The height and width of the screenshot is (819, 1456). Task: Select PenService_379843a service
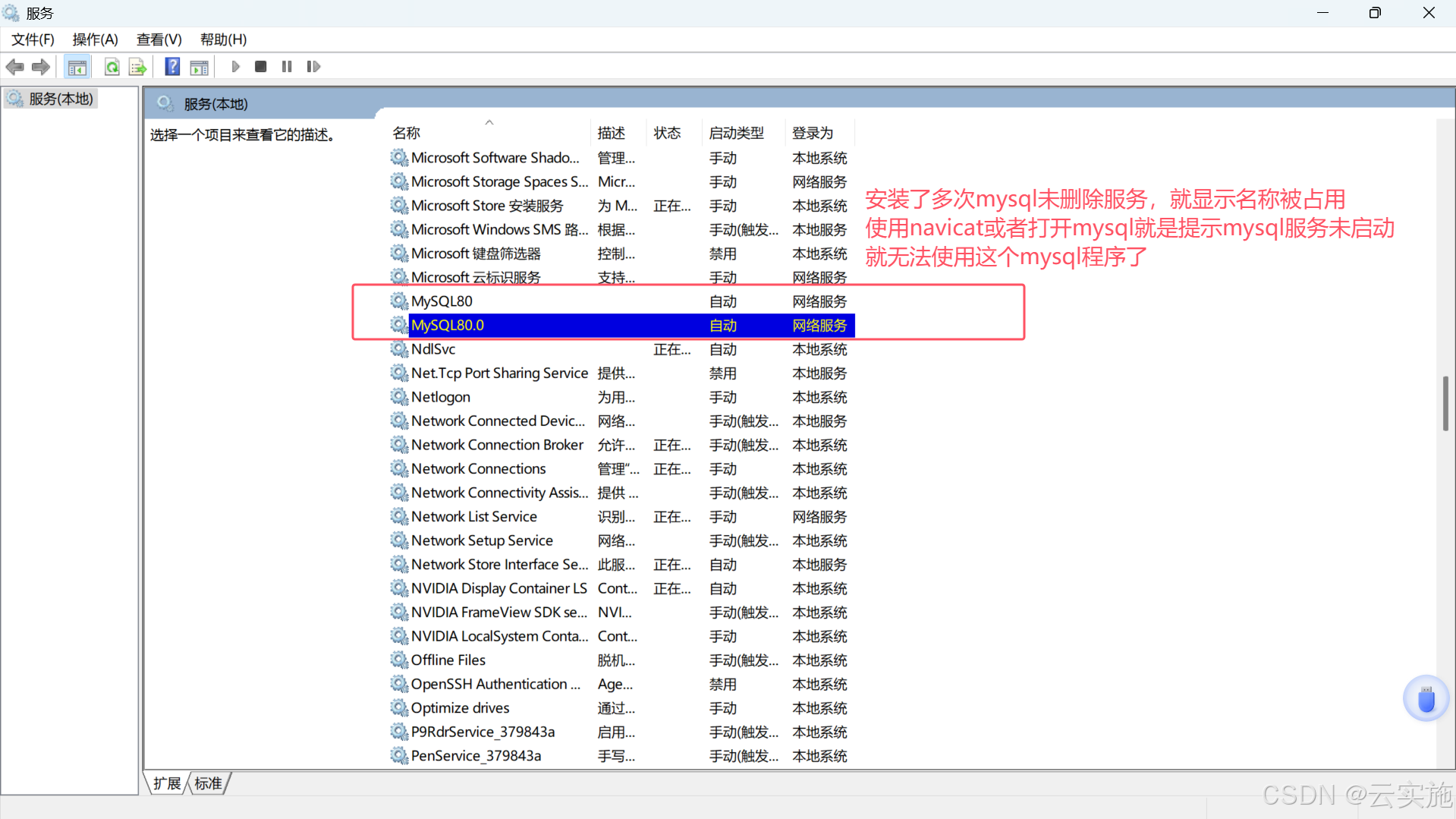click(x=622, y=756)
